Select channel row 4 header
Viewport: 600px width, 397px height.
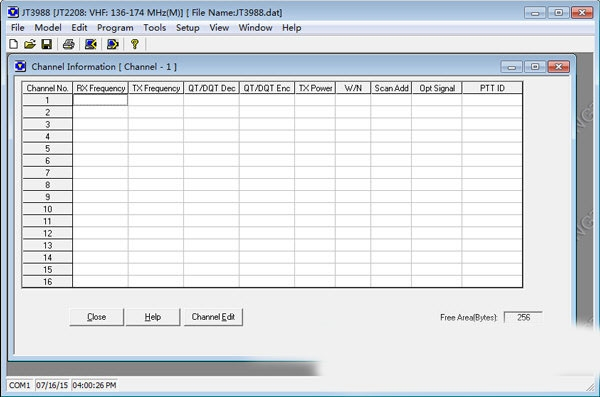(x=47, y=136)
